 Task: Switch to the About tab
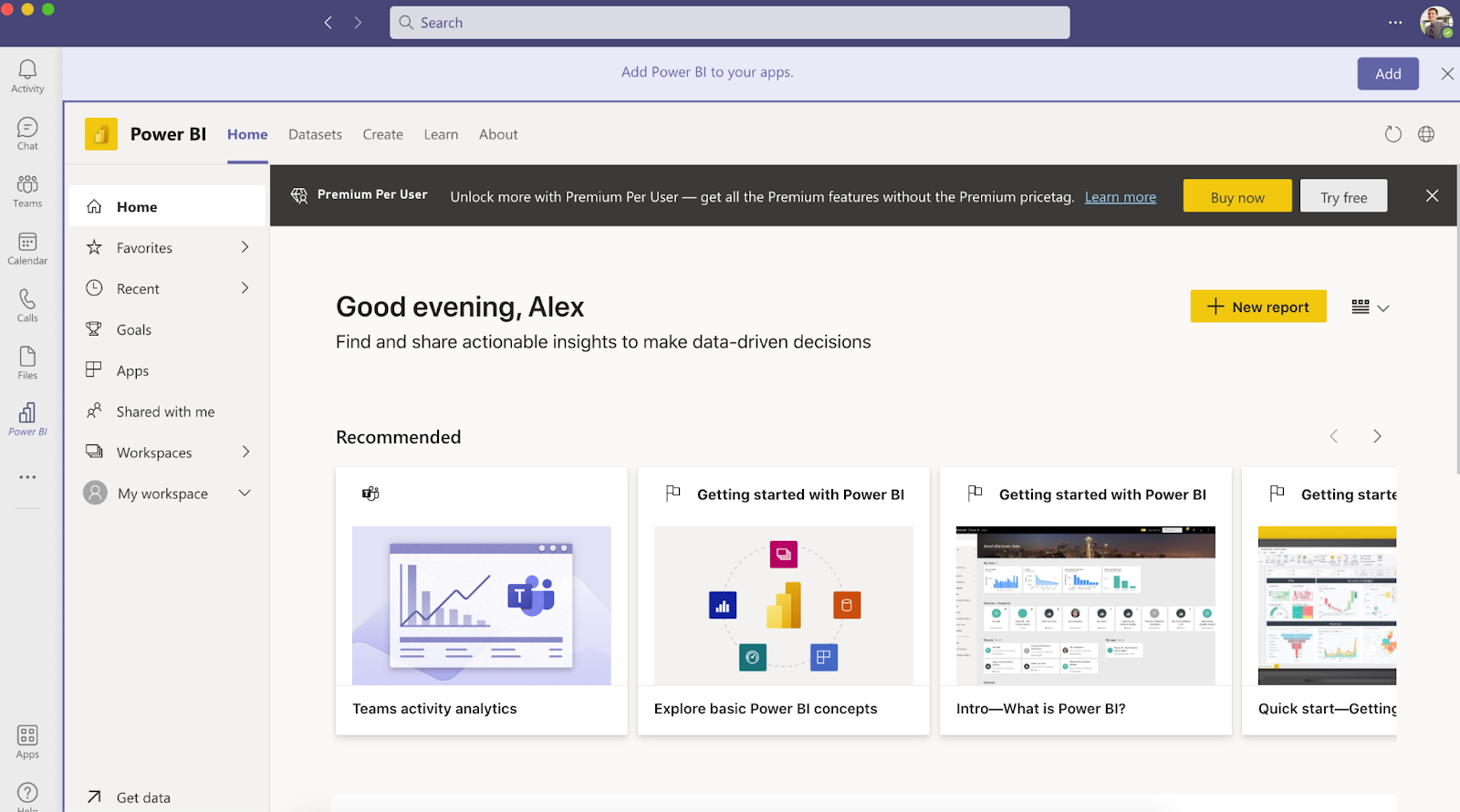pyautogui.click(x=498, y=134)
